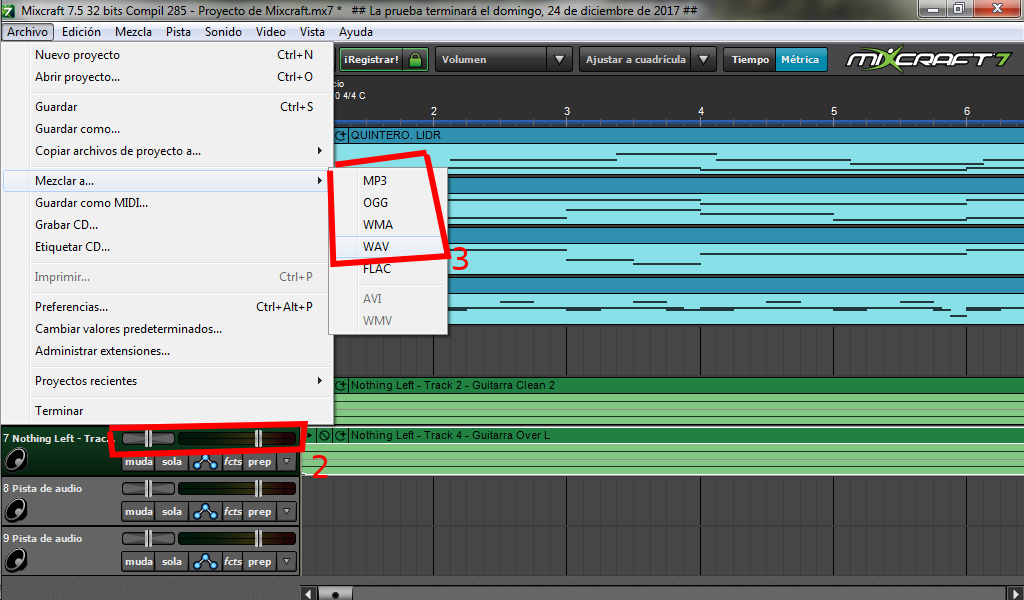The image size is (1024, 600).
Task: Expand prep options arrow on track 8
Action: click(286, 512)
